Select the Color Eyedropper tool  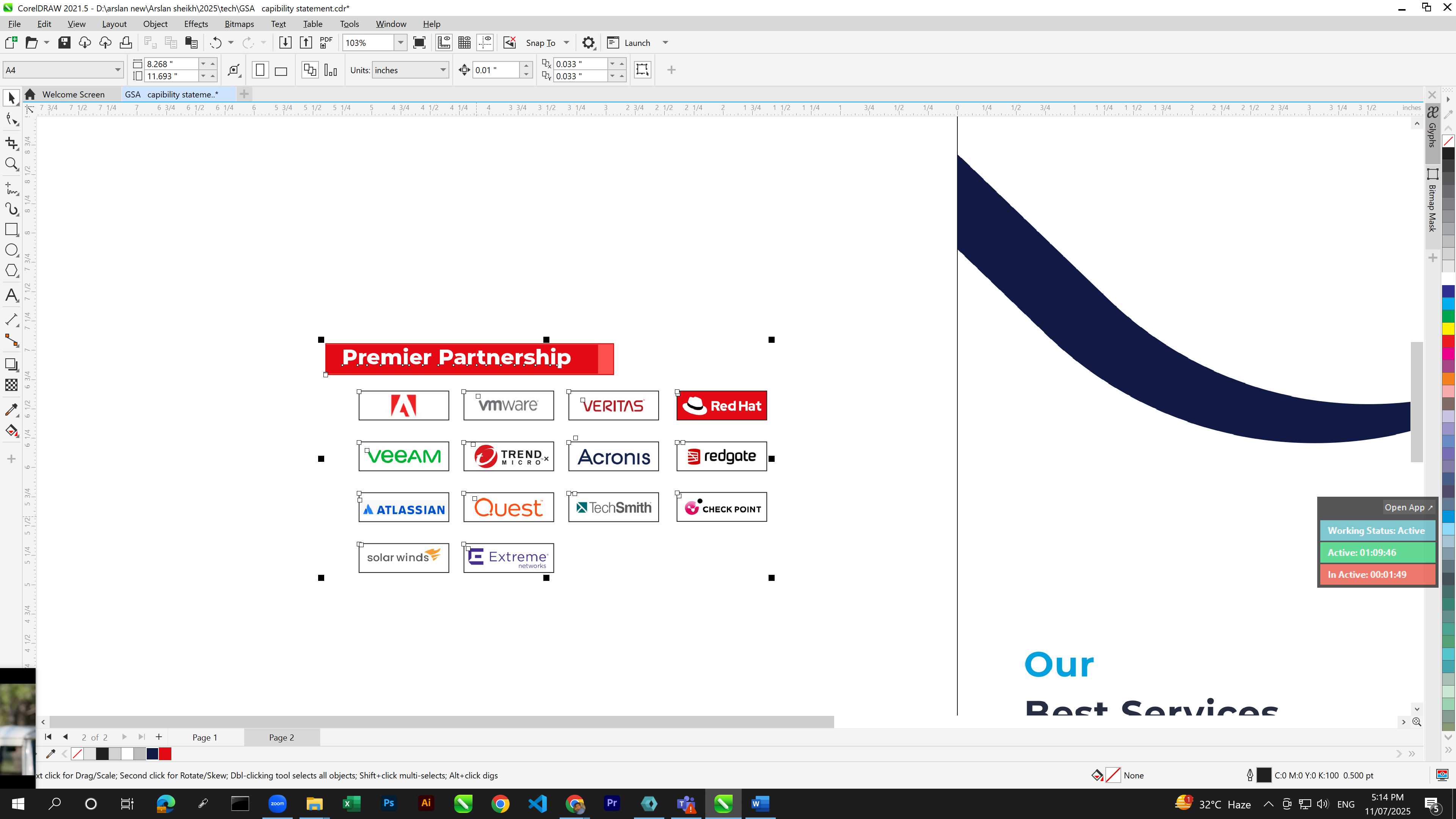[11, 409]
